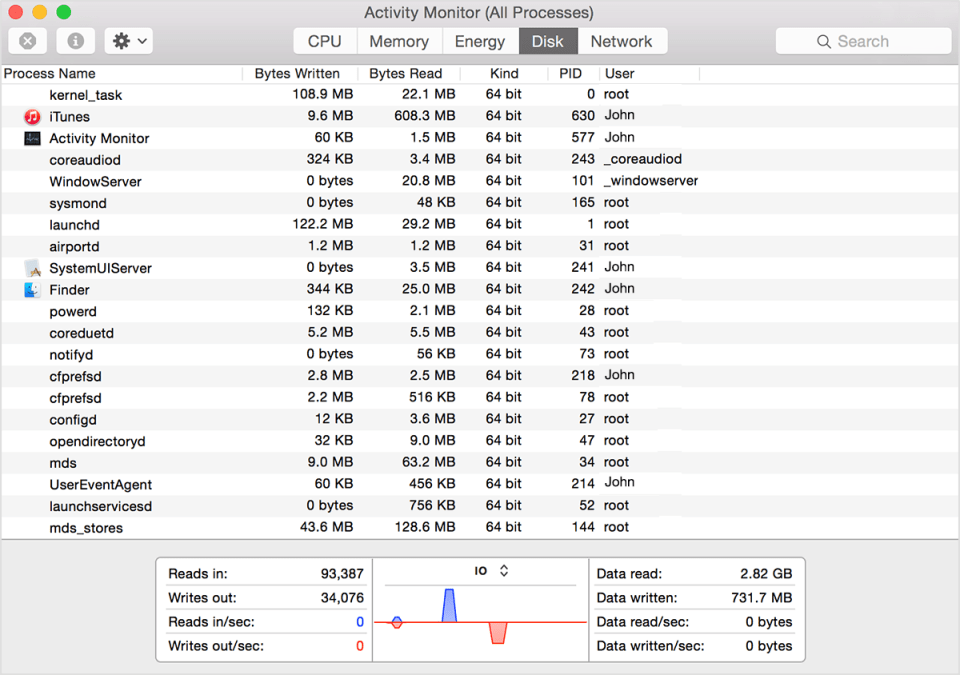Expand the Bytes Read column sort selector

(x=405, y=73)
